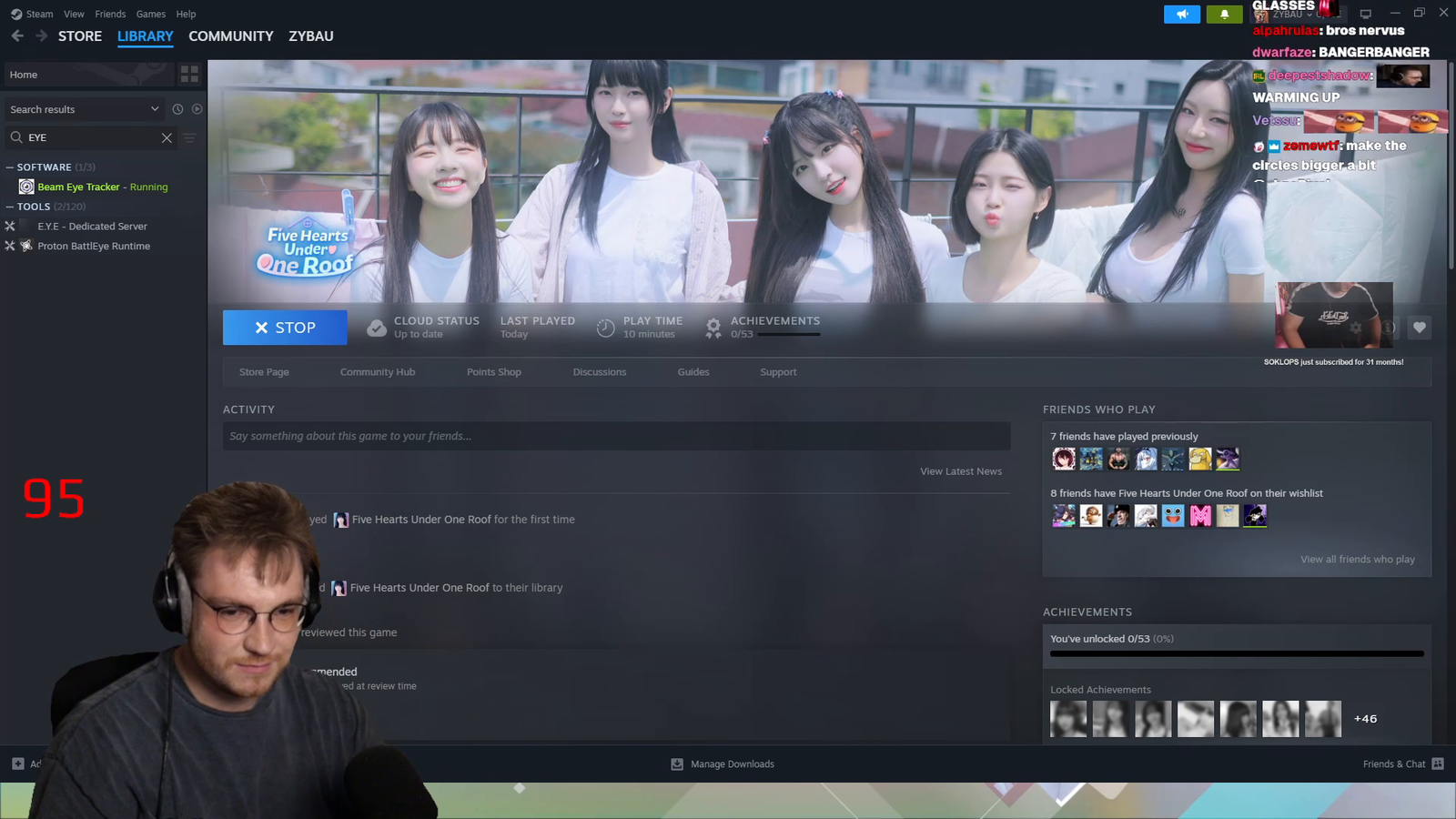Click the header achievements 0/53 progress bar
The image size is (1456, 819).
pos(789,334)
